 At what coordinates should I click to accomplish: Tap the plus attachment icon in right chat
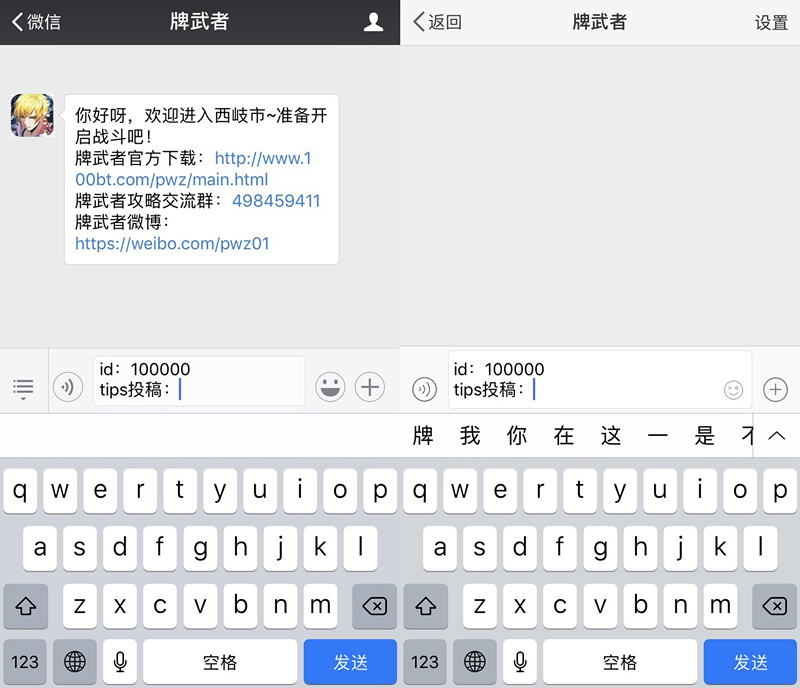coord(776,389)
